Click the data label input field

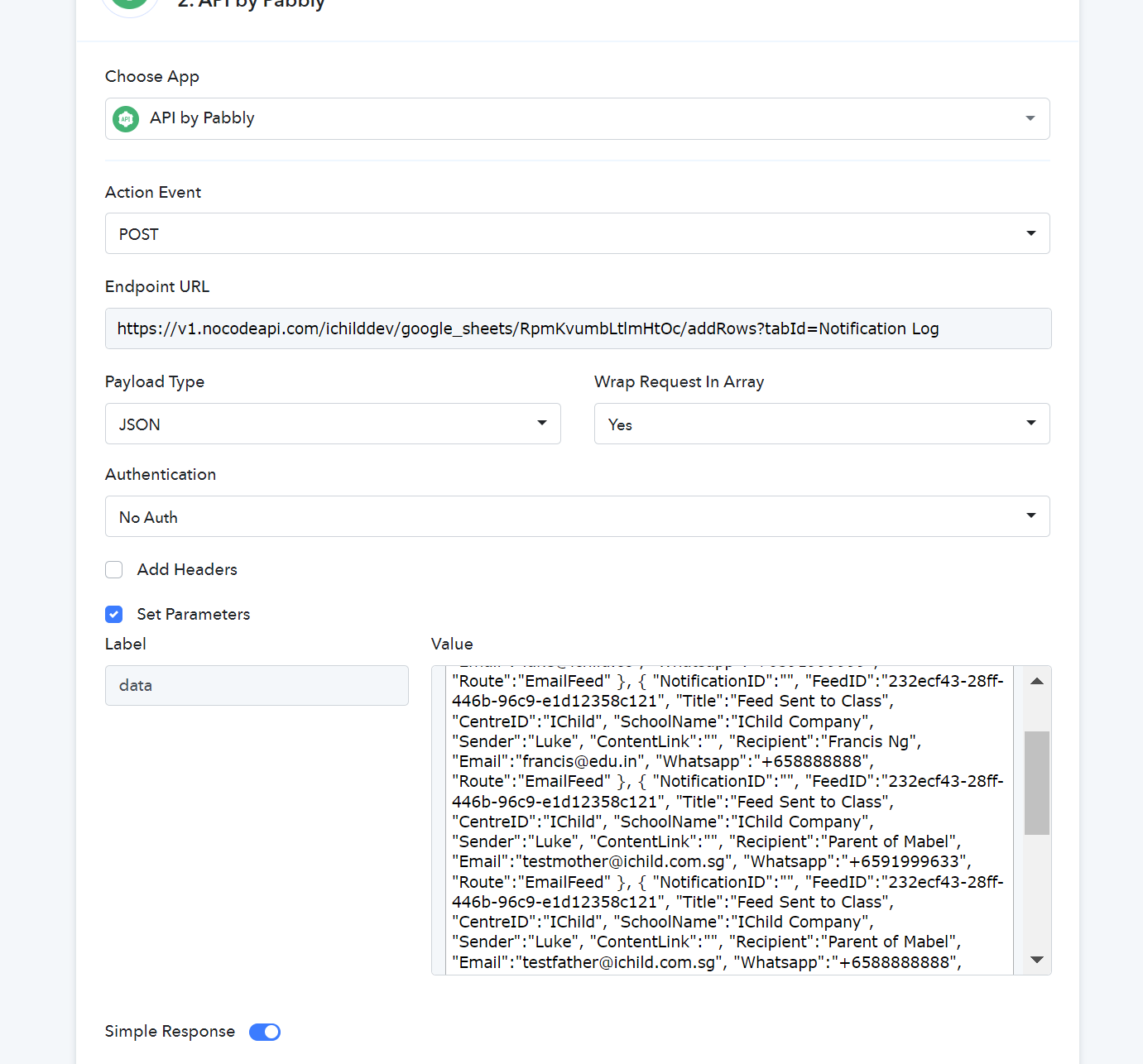coord(257,685)
